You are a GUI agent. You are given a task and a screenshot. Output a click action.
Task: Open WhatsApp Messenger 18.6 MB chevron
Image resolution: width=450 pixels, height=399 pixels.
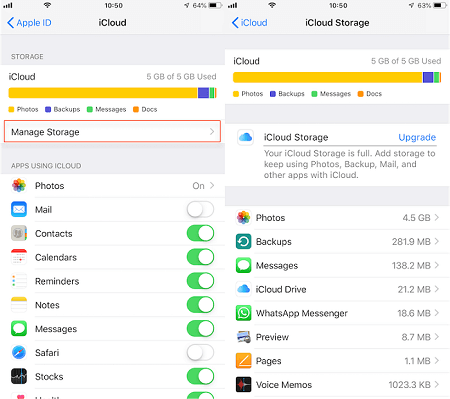(437, 313)
